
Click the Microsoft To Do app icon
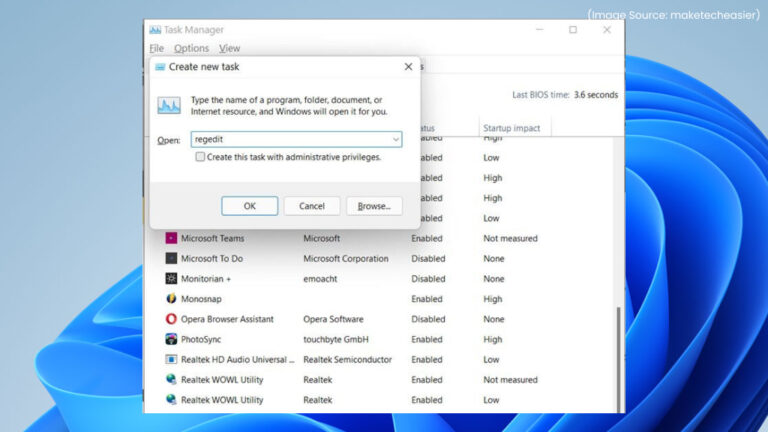pyautogui.click(x=171, y=258)
